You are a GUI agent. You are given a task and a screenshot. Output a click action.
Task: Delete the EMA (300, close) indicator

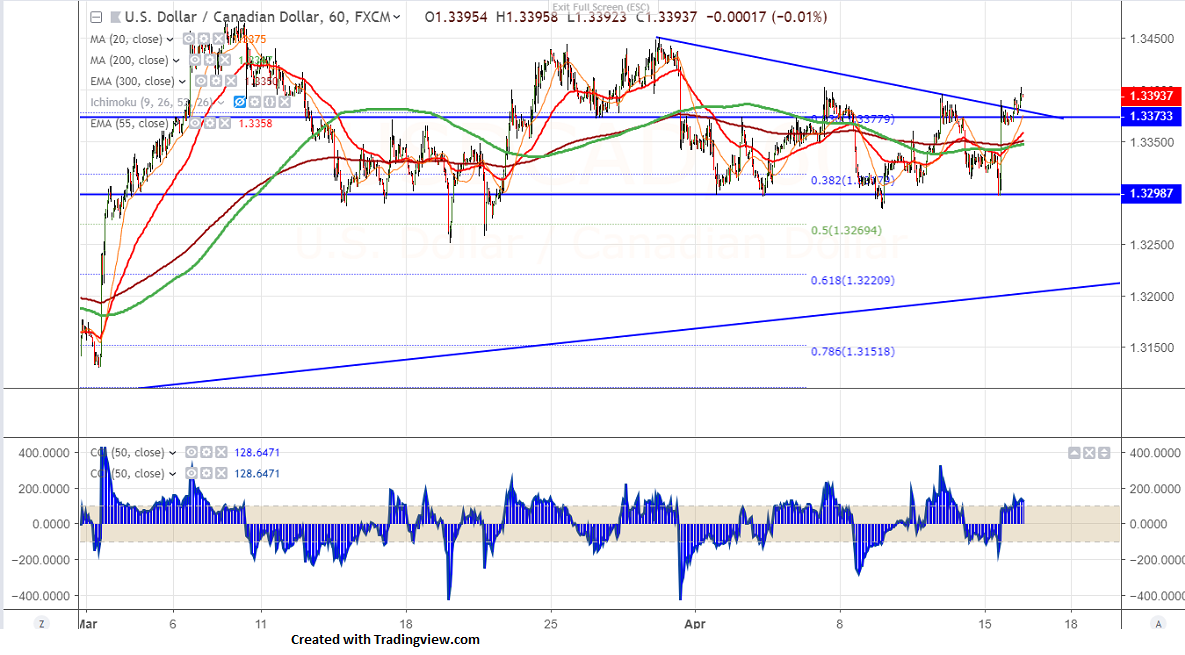(231, 81)
